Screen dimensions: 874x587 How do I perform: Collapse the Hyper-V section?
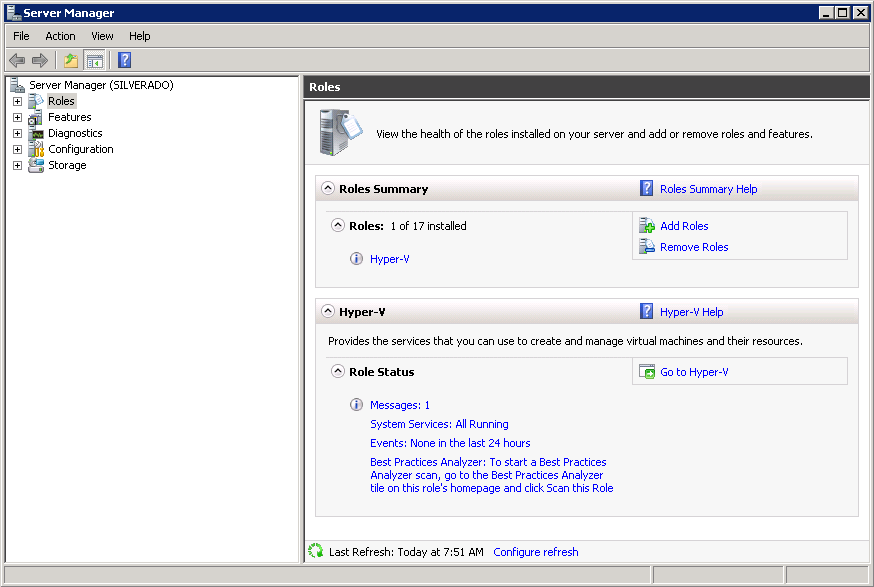point(328,311)
